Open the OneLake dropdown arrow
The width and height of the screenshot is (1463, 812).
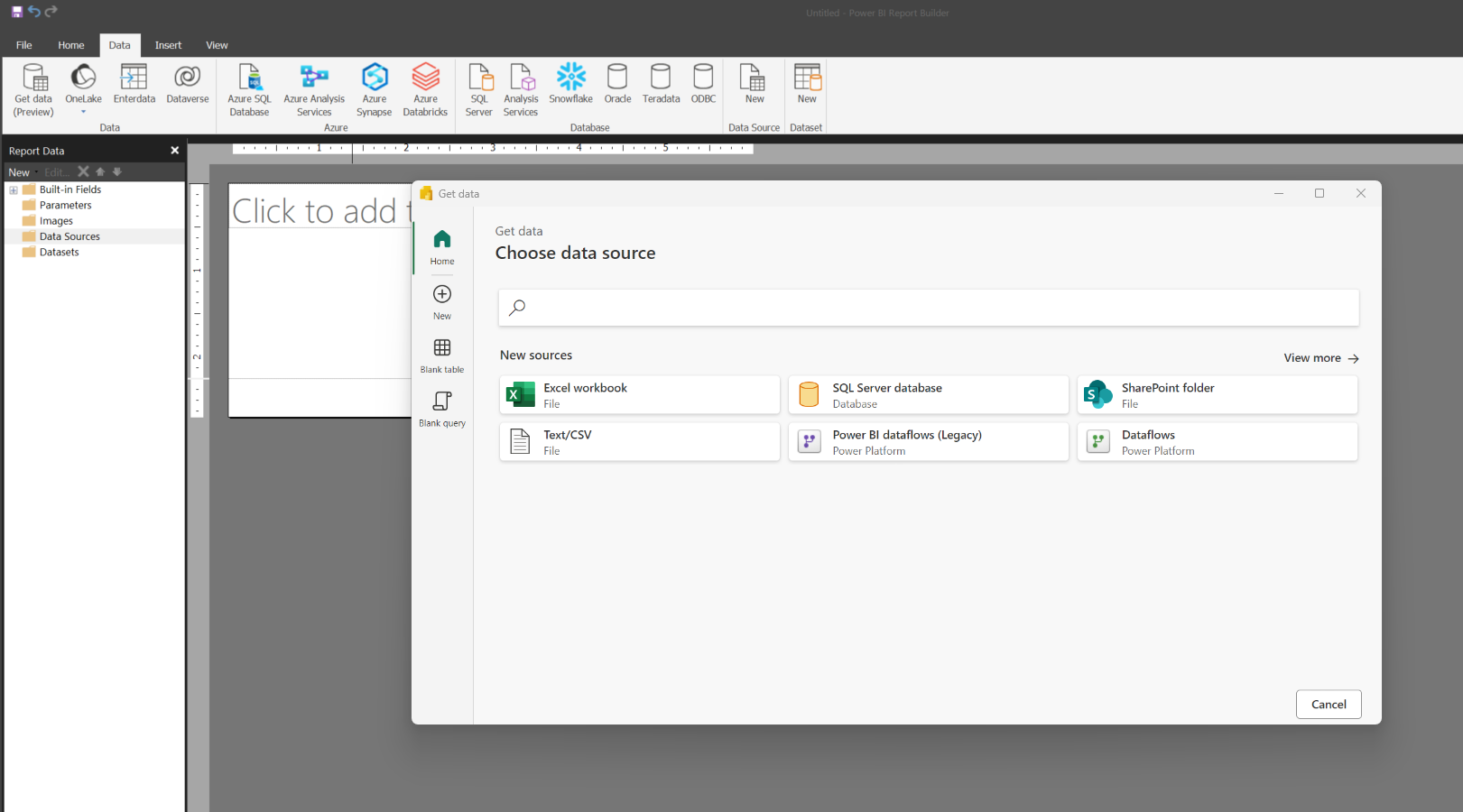[x=84, y=113]
